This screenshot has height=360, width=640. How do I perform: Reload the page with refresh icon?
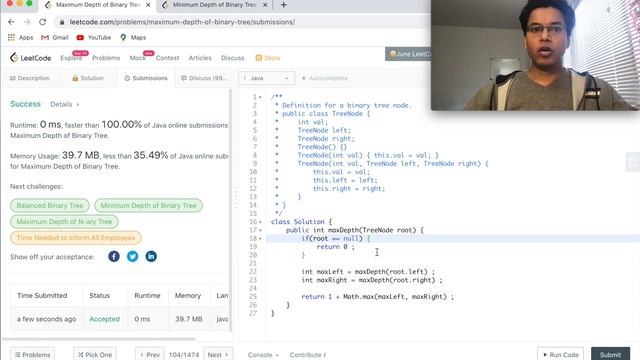pos(42,22)
